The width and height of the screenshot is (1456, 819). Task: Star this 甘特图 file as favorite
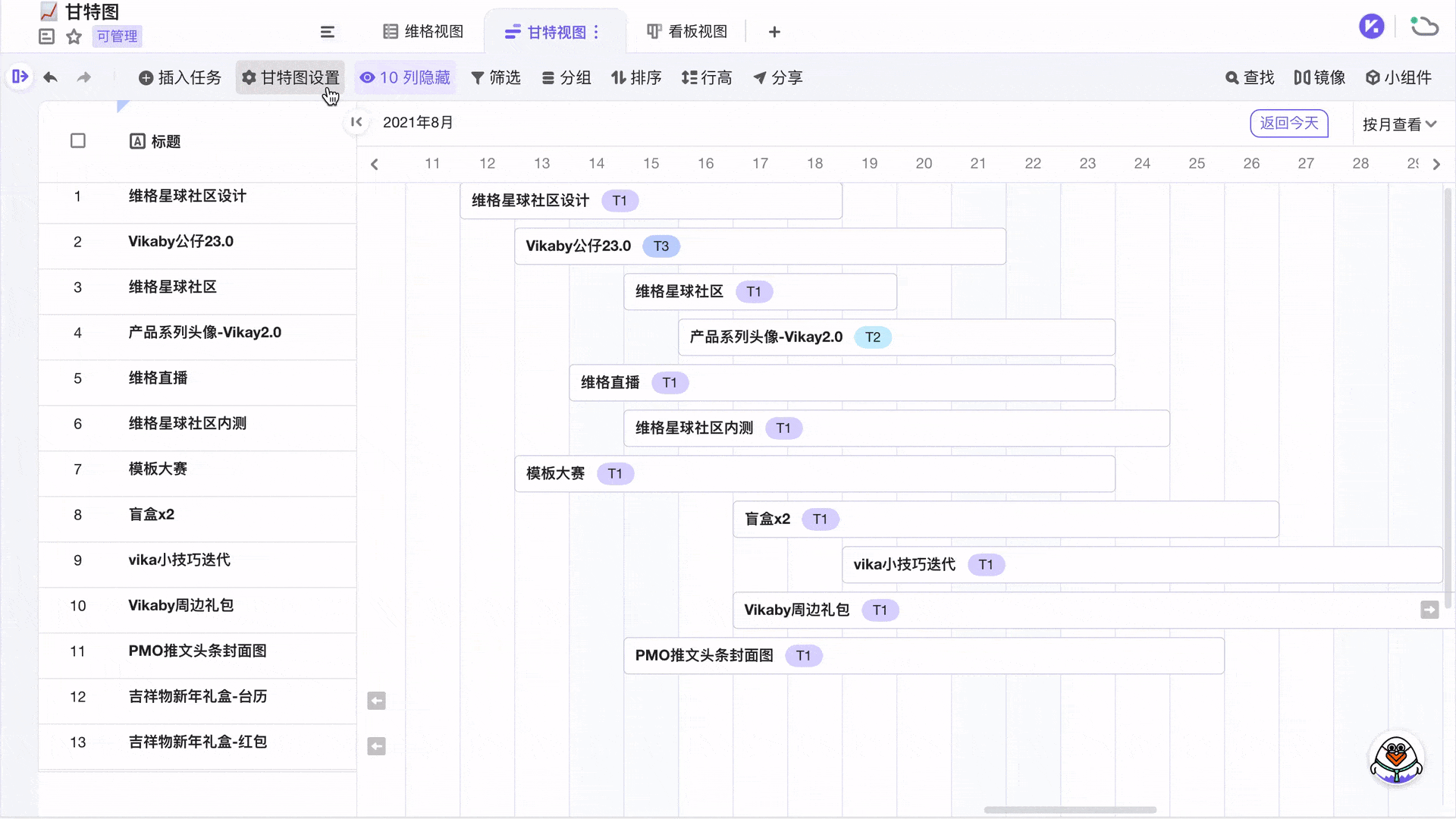tap(74, 36)
